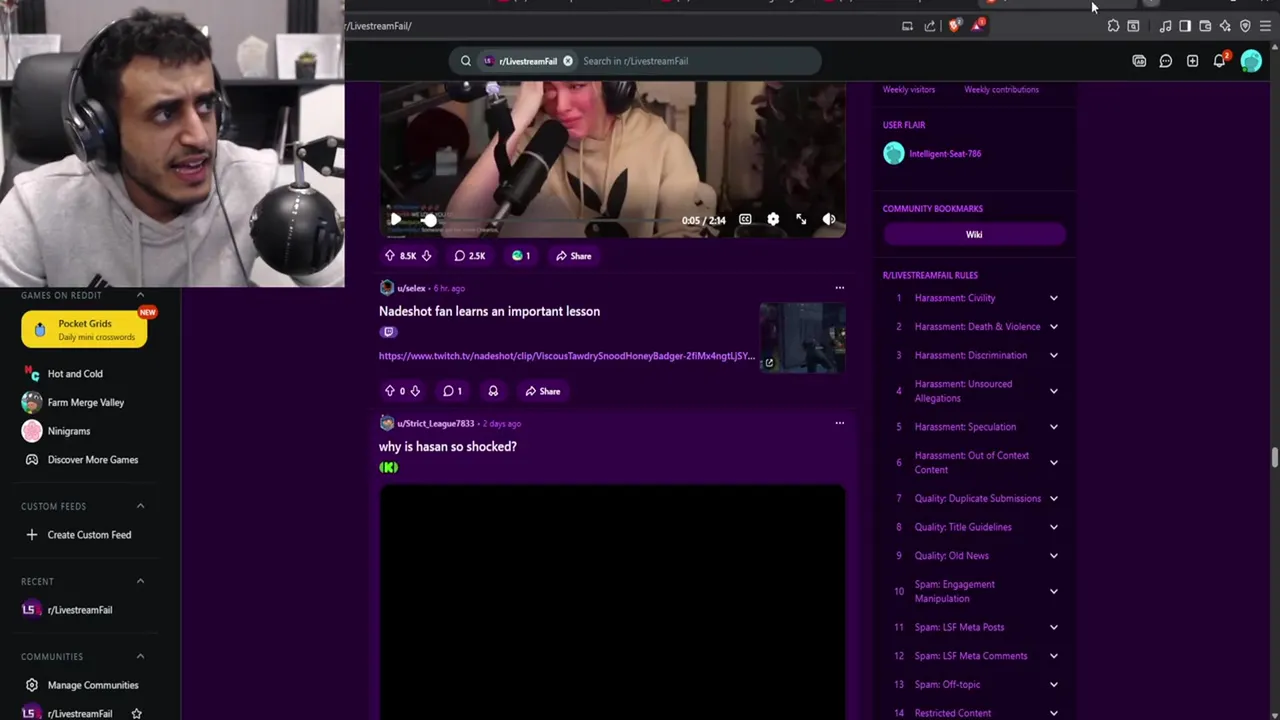Open video settings gear
1280x720 pixels.
click(x=773, y=219)
